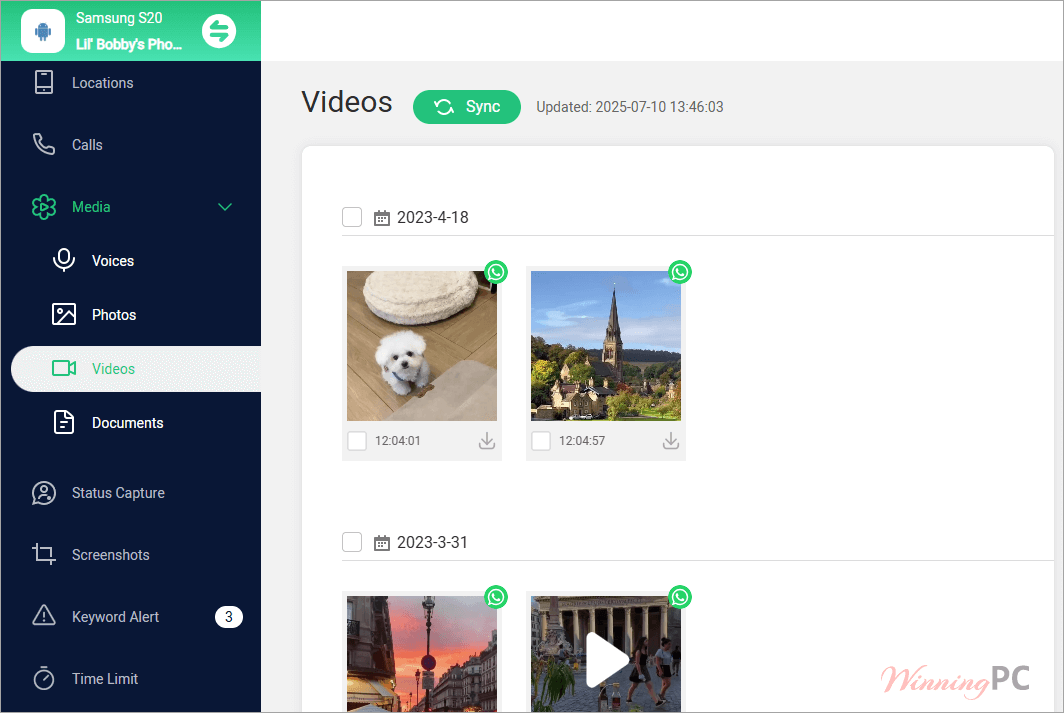This screenshot has height=713, width=1064.
Task: Click the Status Capture person icon
Action: point(44,493)
